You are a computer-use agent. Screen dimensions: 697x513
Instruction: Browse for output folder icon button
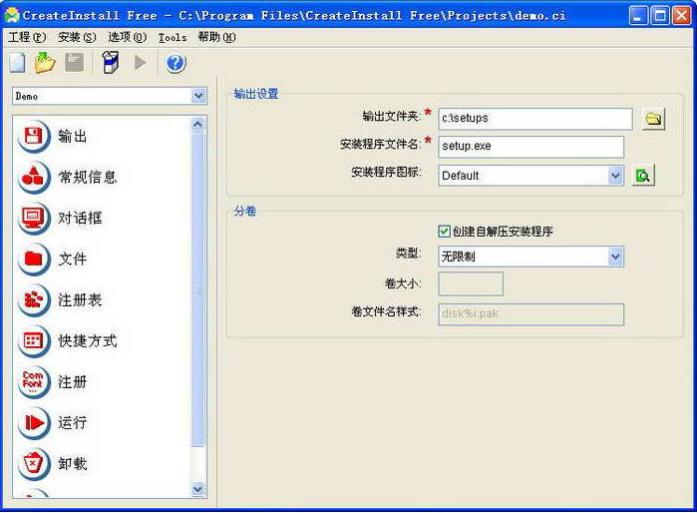(653, 119)
